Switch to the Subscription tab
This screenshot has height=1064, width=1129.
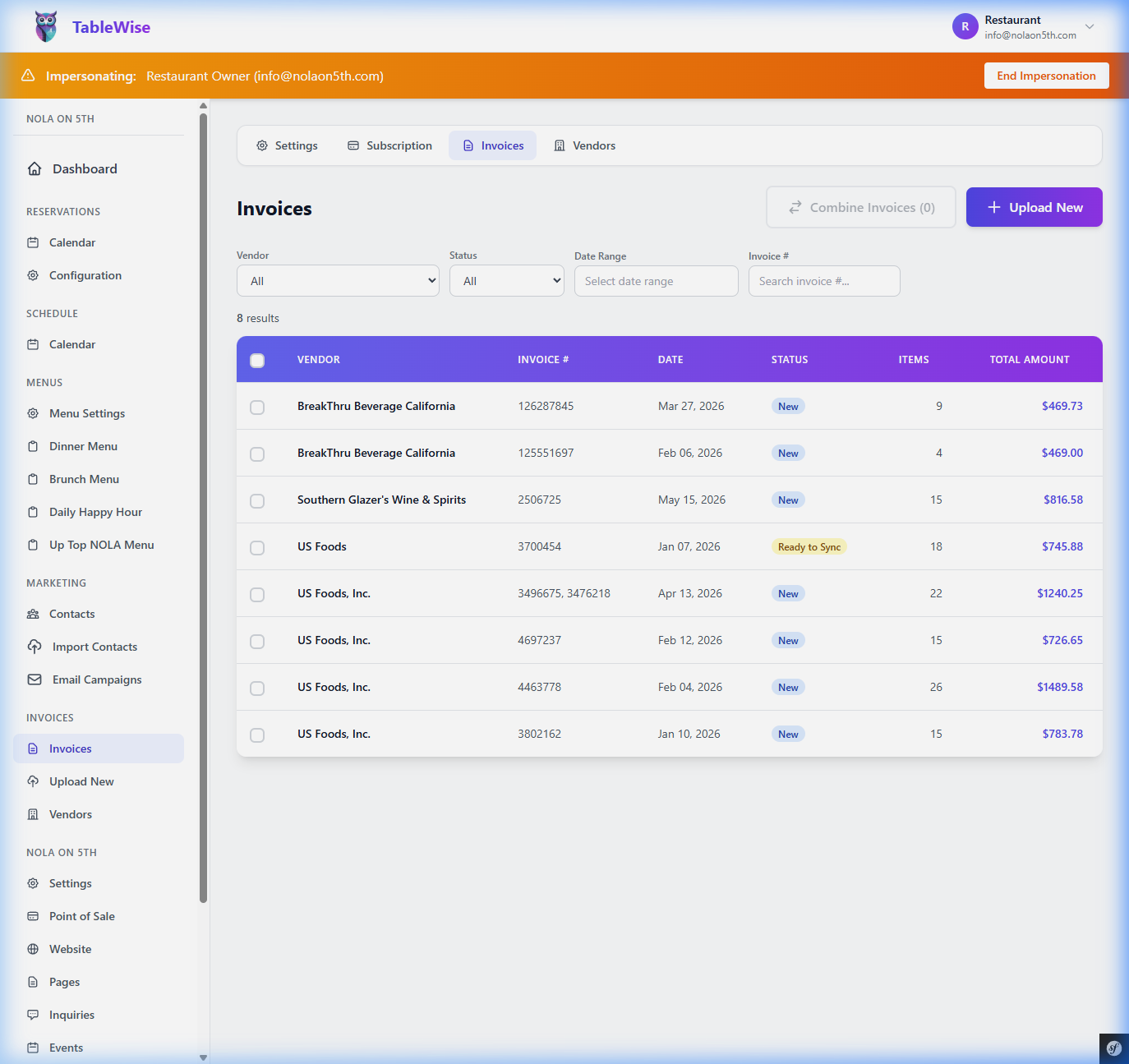(389, 145)
